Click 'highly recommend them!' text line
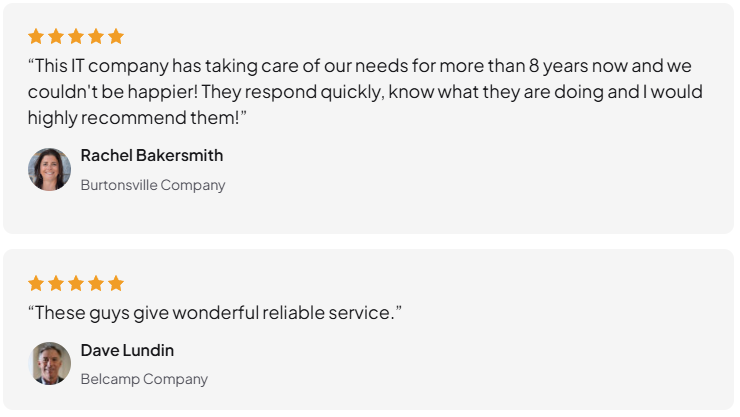Image resolution: width=740 pixels, height=417 pixels. [x=137, y=117]
